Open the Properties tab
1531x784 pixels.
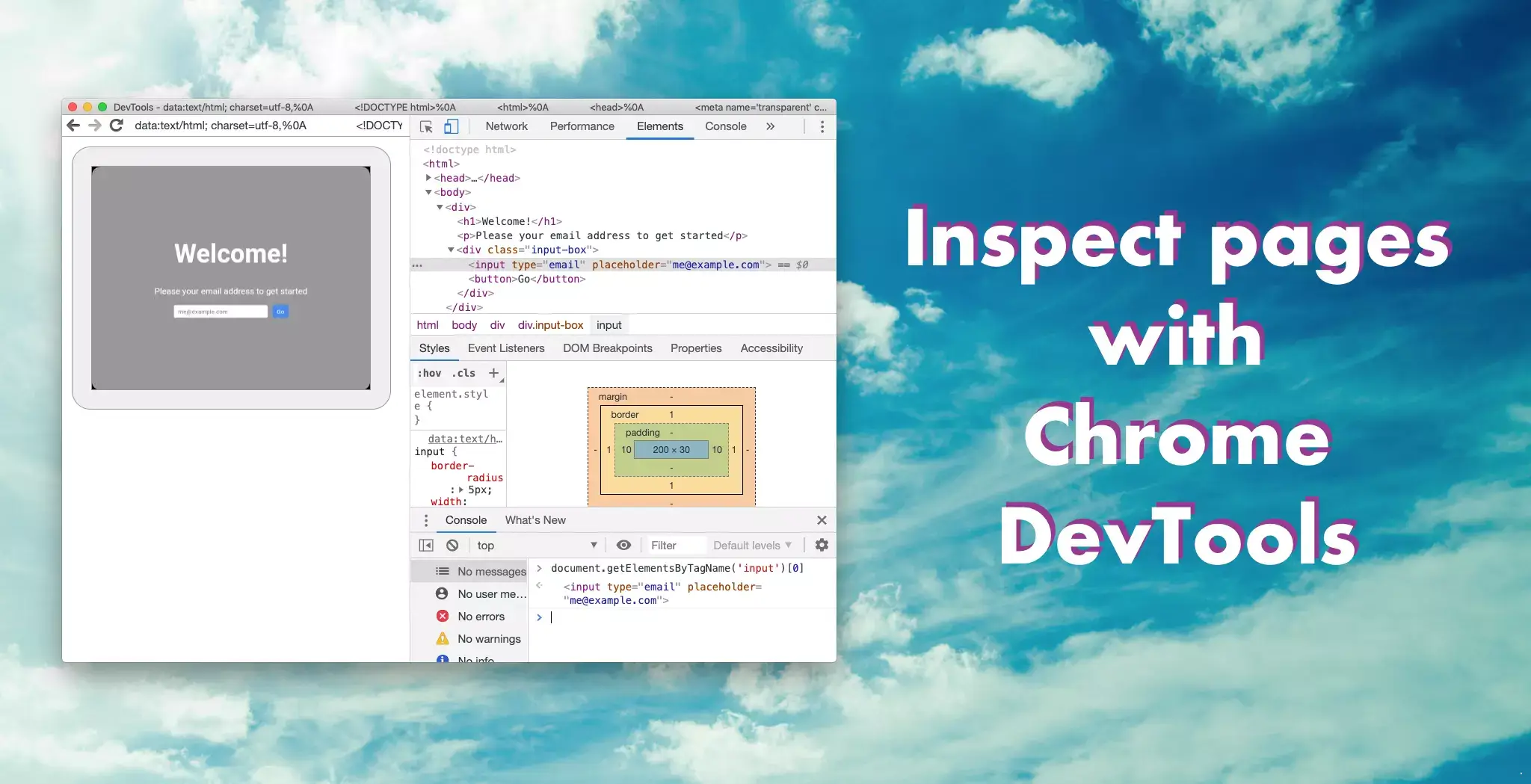coord(696,348)
